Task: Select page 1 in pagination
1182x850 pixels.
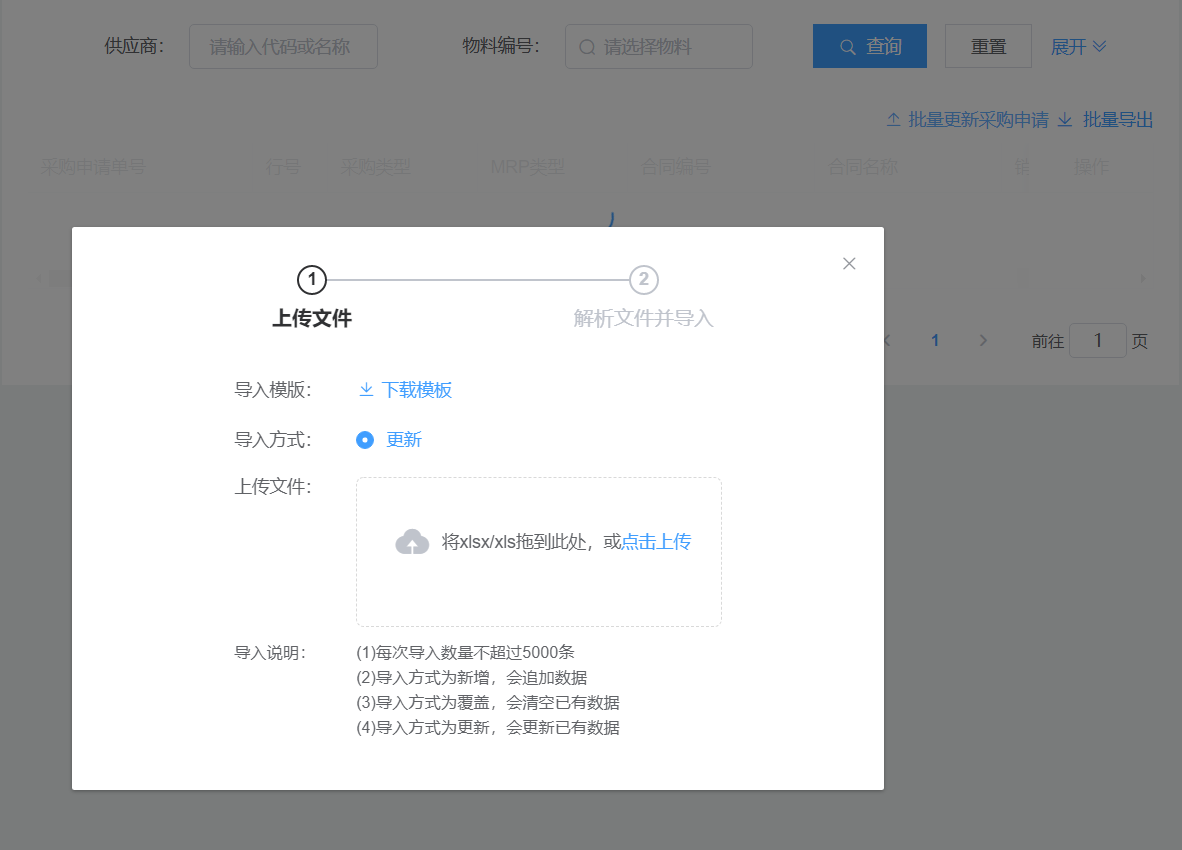Action: pyautogui.click(x=935, y=341)
